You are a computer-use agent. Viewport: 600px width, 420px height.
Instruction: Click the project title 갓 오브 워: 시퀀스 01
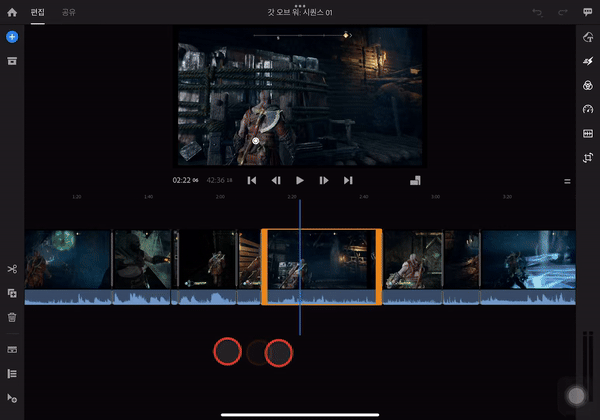click(x=300, y=13)
